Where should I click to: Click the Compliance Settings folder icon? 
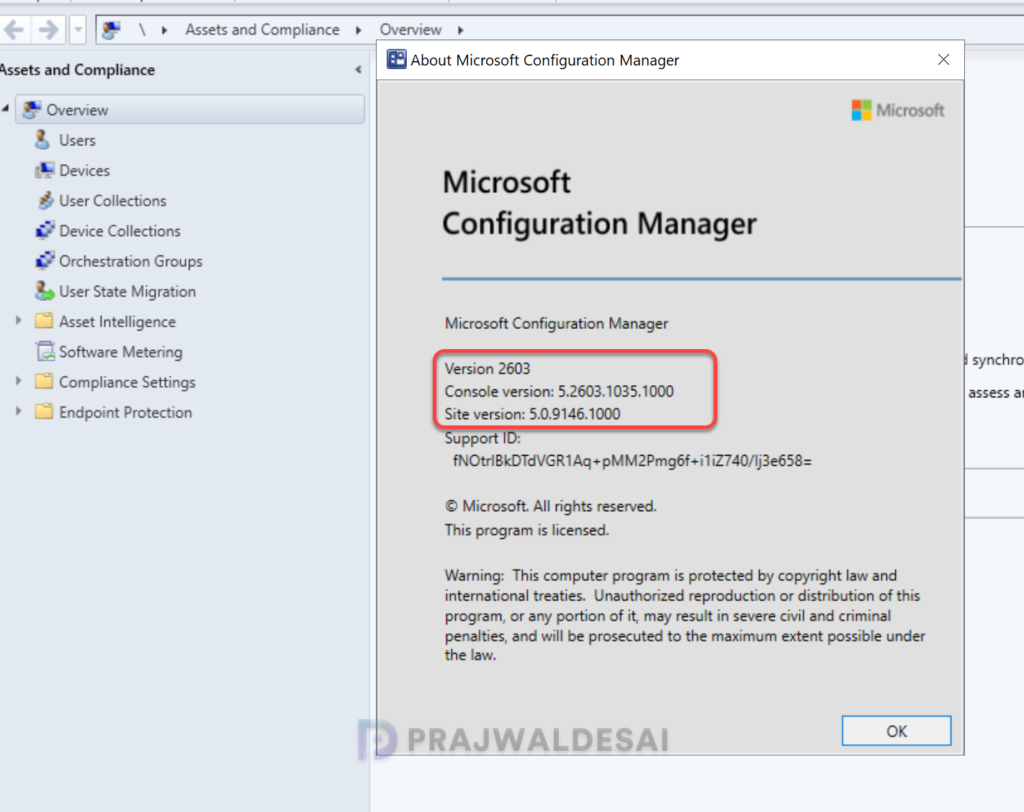(44, 381)
